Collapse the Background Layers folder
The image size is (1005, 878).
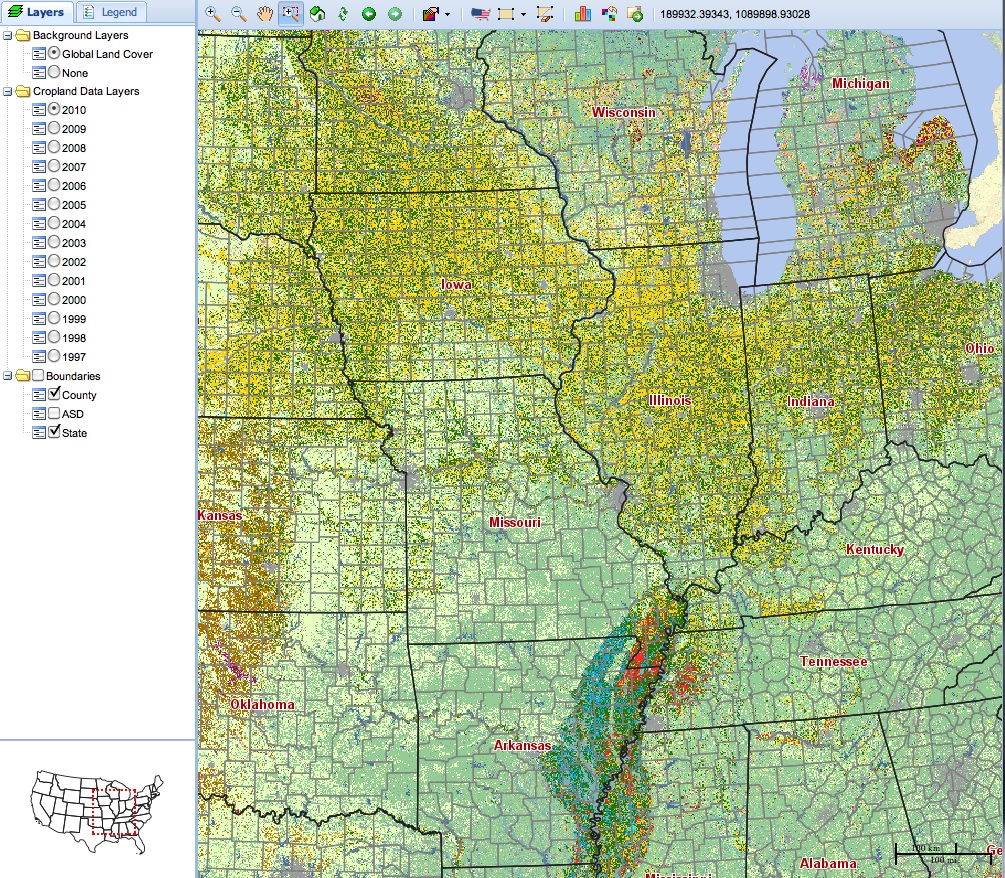8,35
